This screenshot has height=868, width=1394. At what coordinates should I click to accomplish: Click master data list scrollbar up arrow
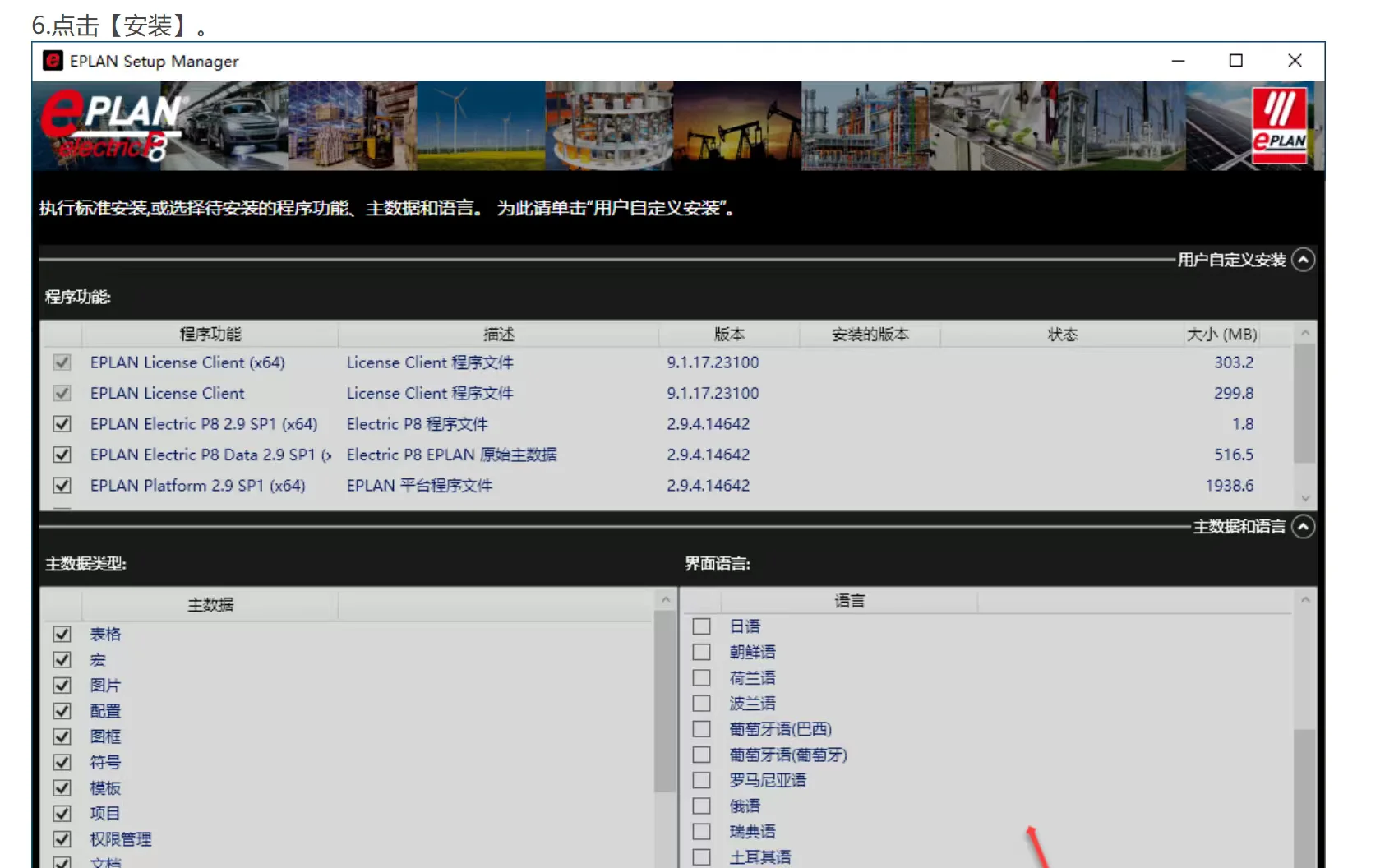click(x=666, y=600)
